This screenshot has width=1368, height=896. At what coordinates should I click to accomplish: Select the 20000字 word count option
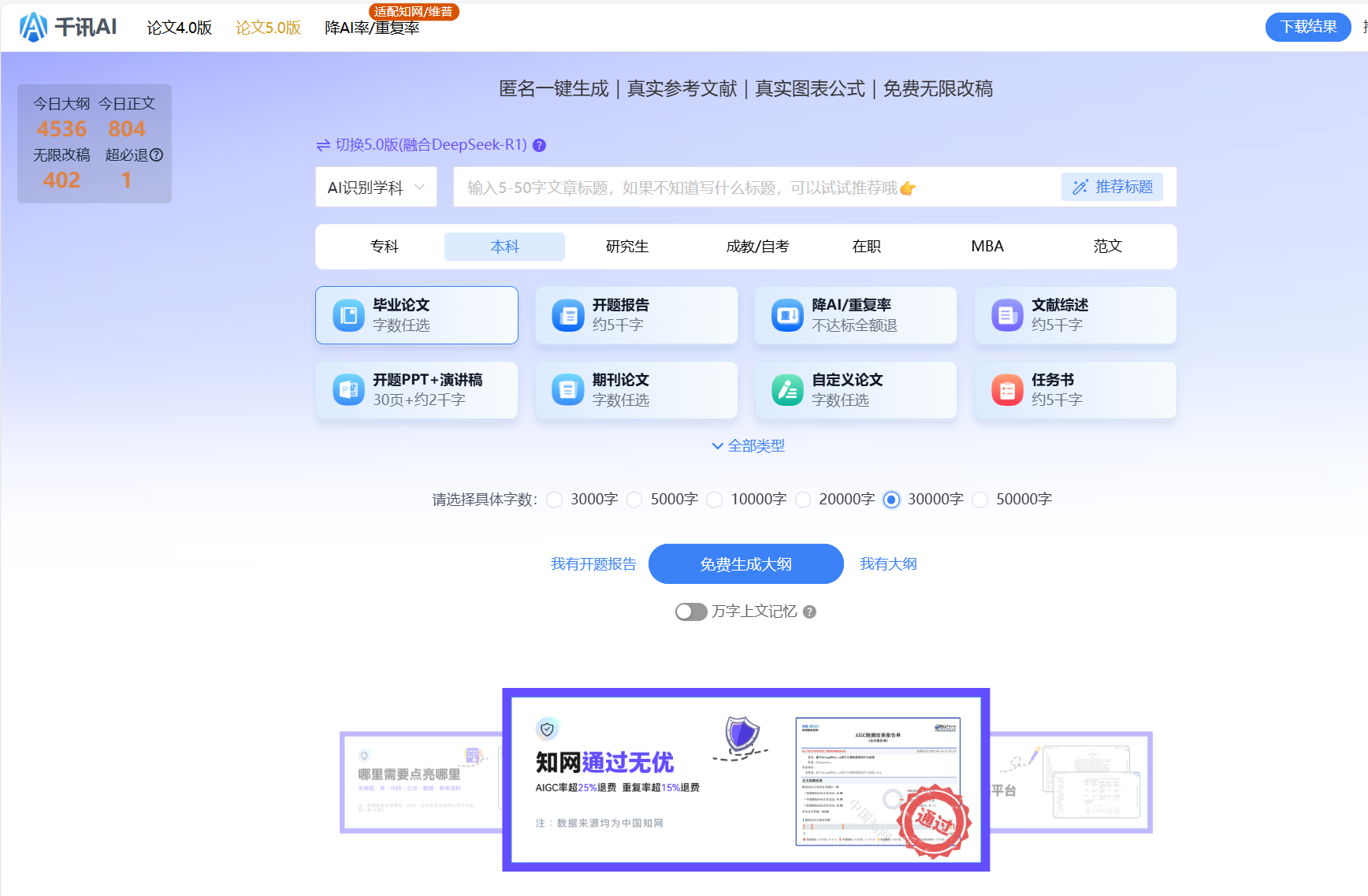803,500
